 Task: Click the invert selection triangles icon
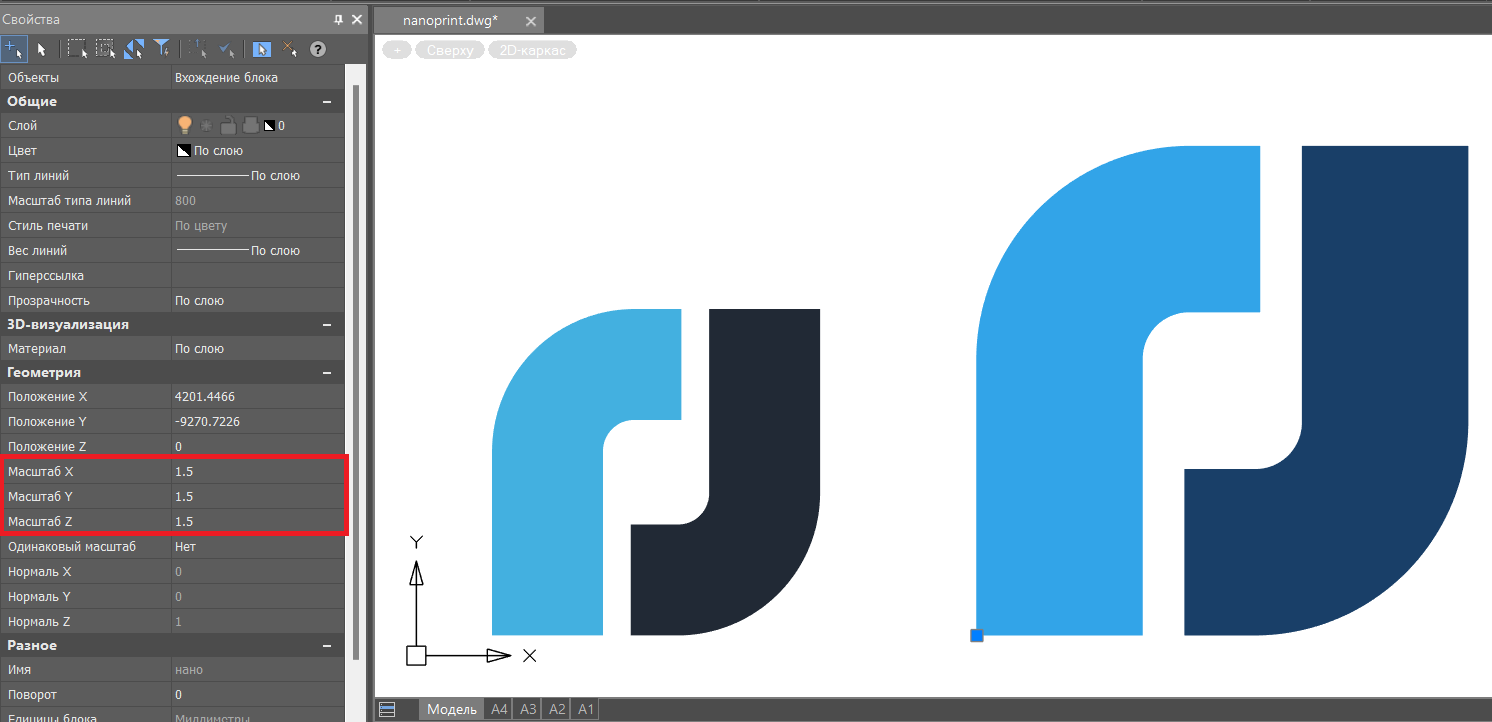coord(134,49)
